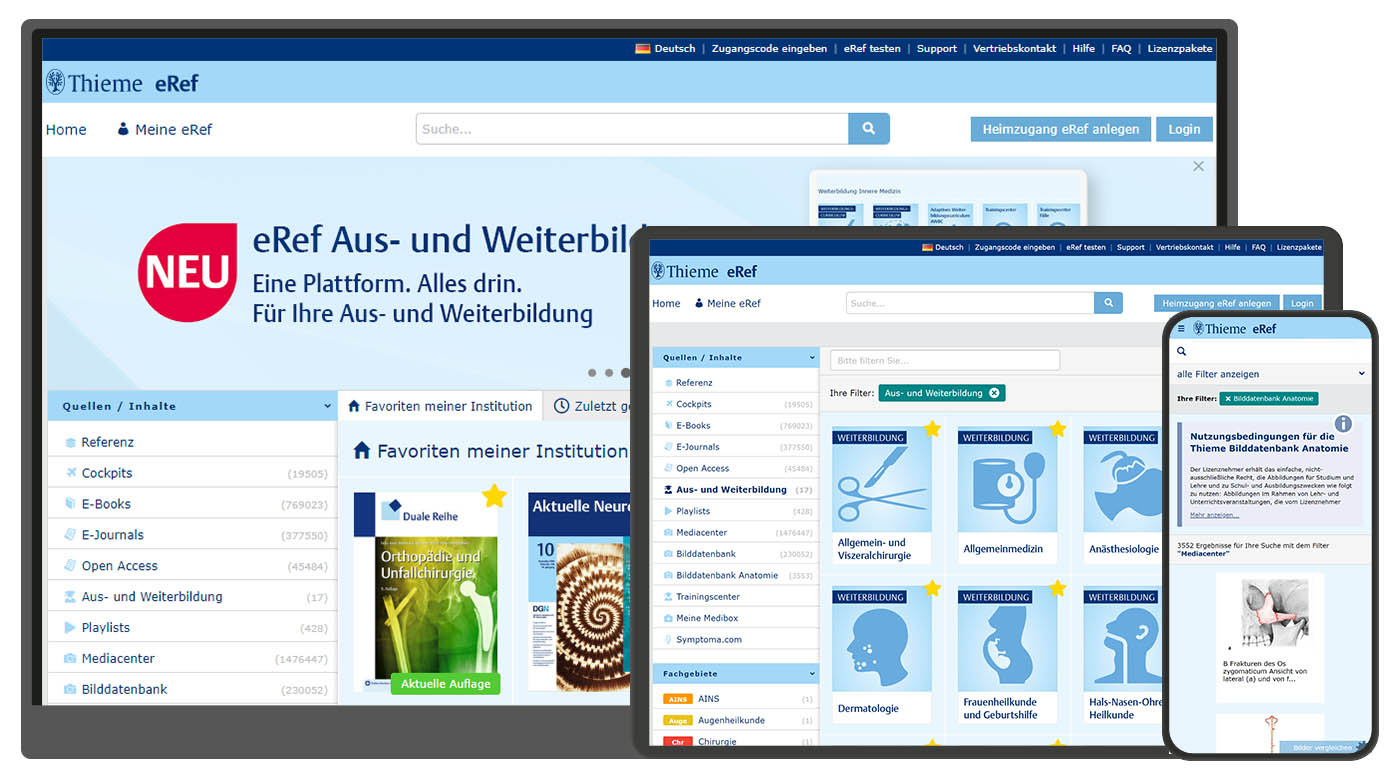
Task: Collapse the Quellen / Inhalte panel on the desktop
Action: 327,407
